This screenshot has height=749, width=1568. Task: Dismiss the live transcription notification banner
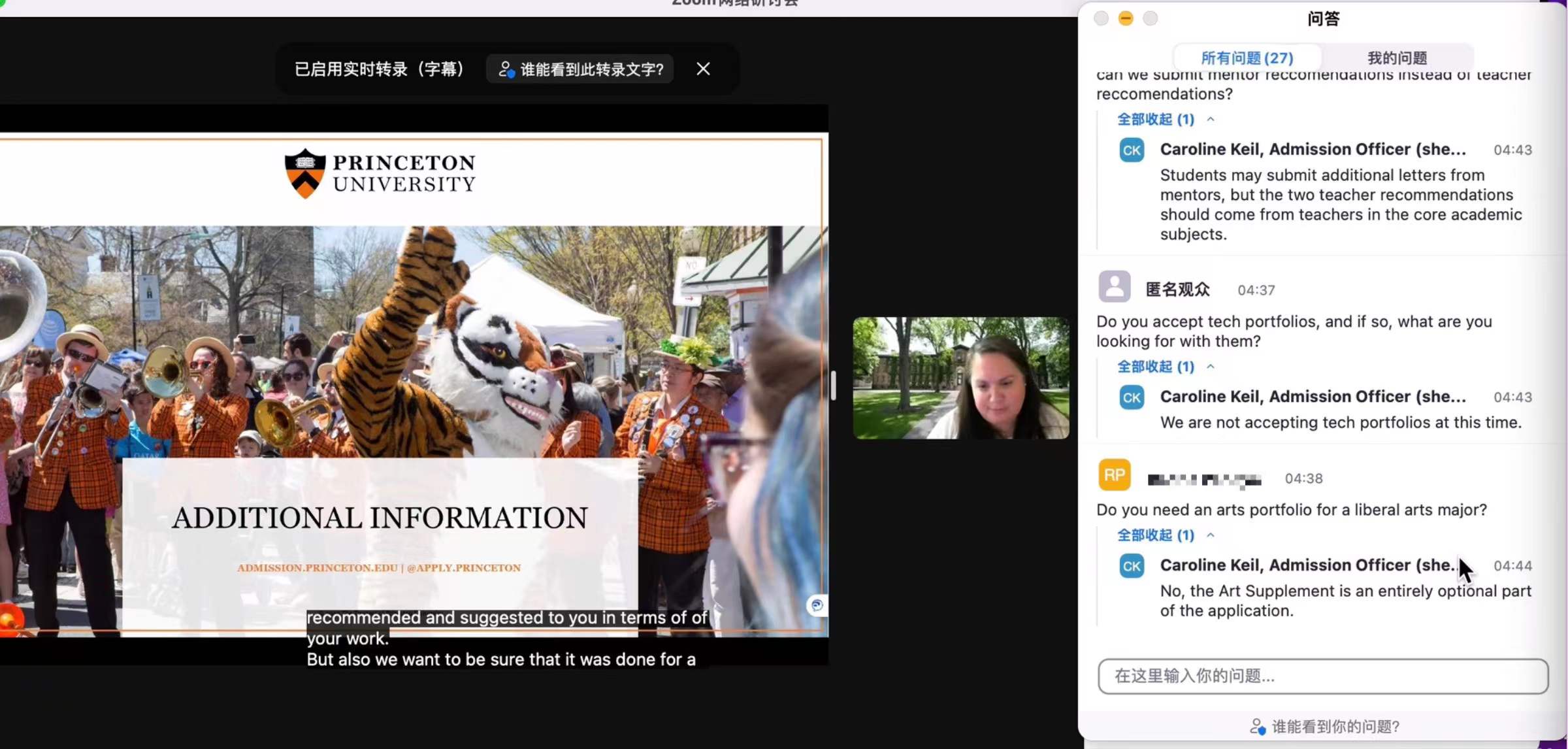703,69
